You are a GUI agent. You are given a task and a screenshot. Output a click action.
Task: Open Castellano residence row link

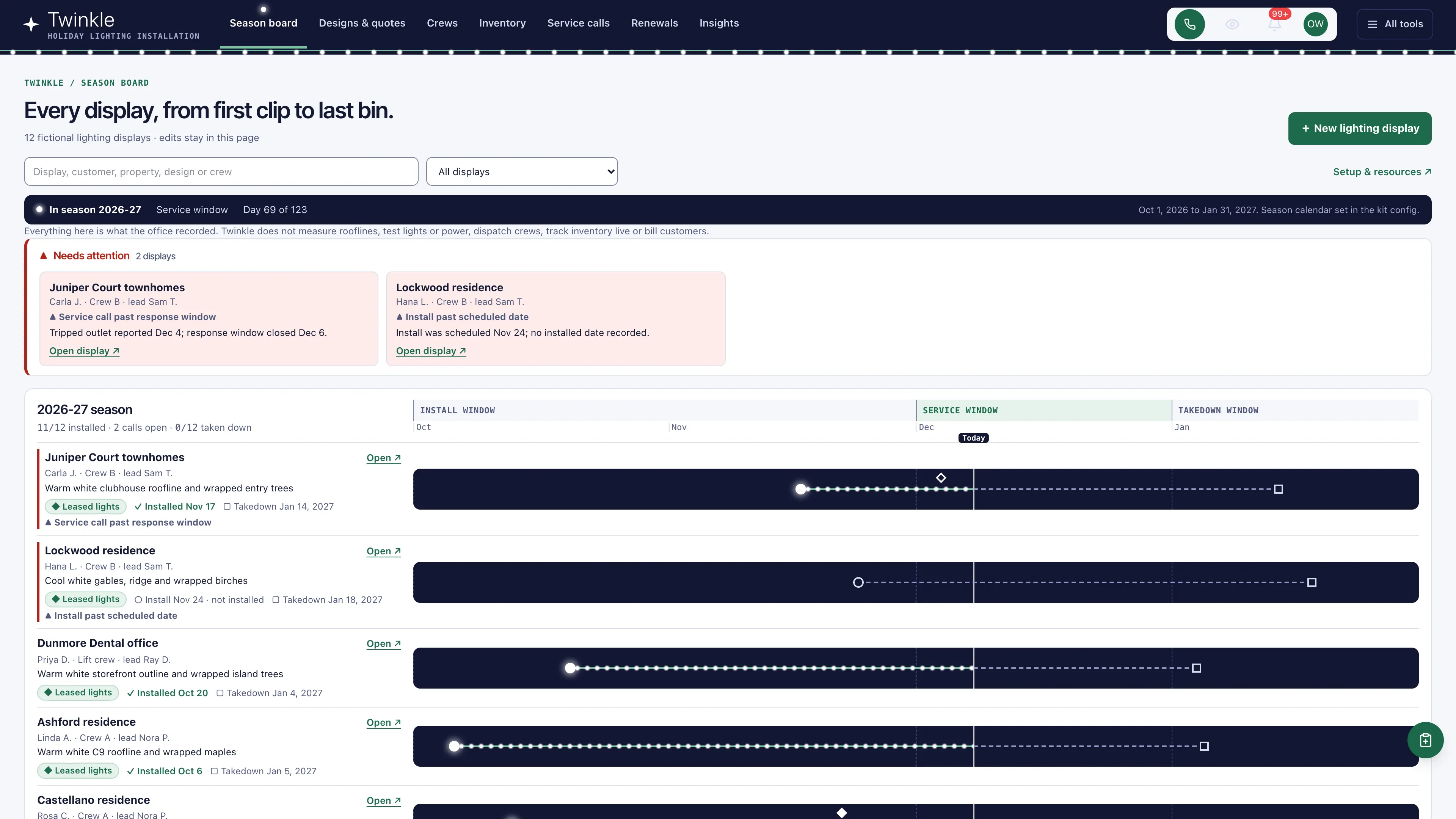[x=383, y=800]
